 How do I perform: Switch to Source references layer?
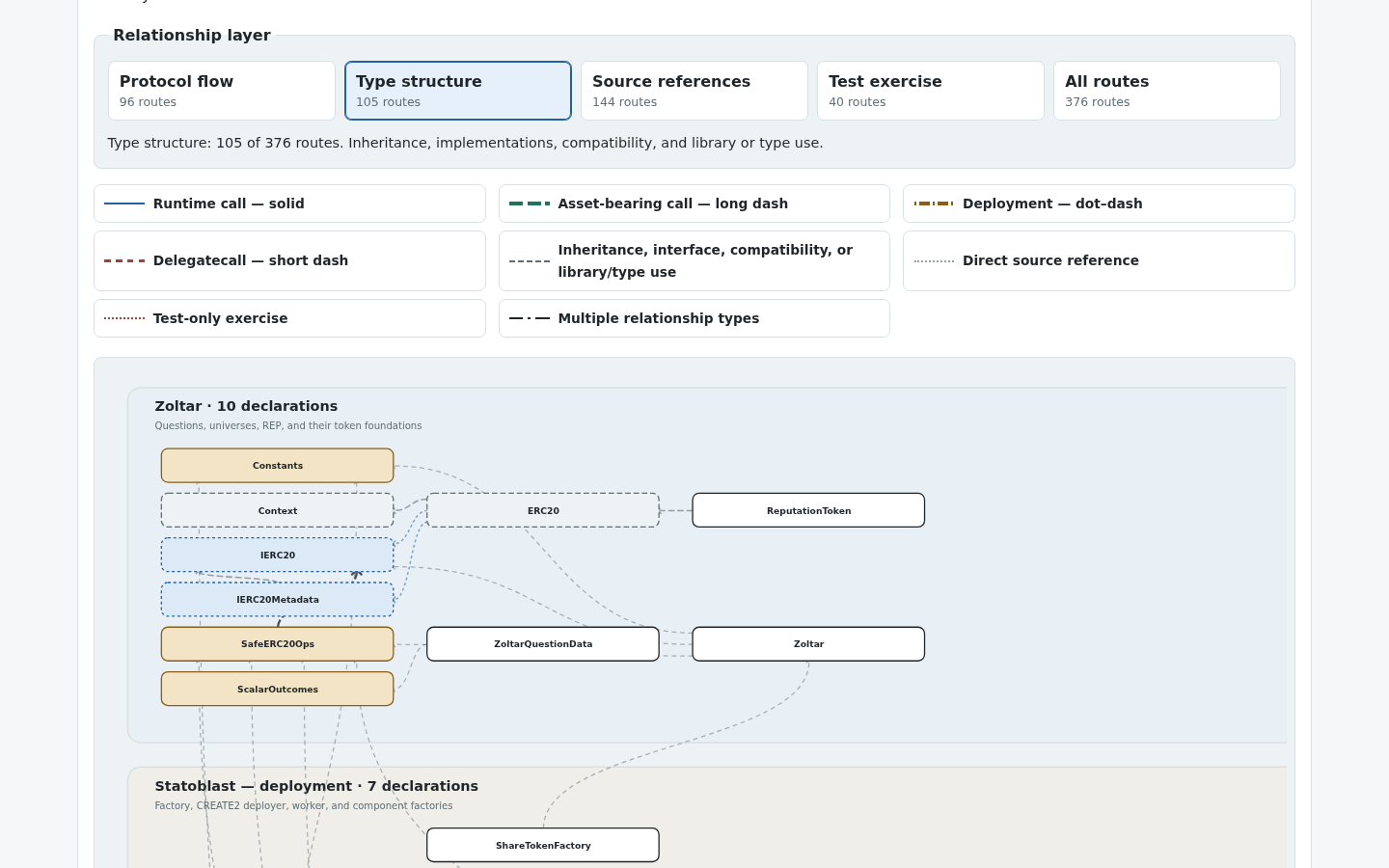694,91
